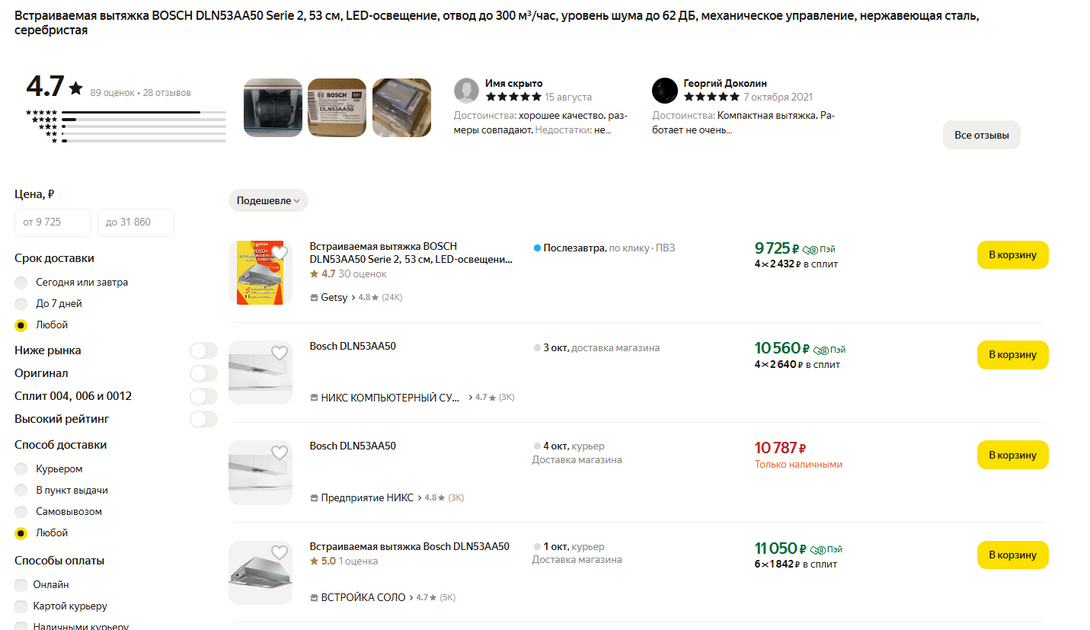Image resolution: width=1090 pixels, height=630 pixels.
Task: Click the Getsy shop icon
Action: click(x=314, y=298)
